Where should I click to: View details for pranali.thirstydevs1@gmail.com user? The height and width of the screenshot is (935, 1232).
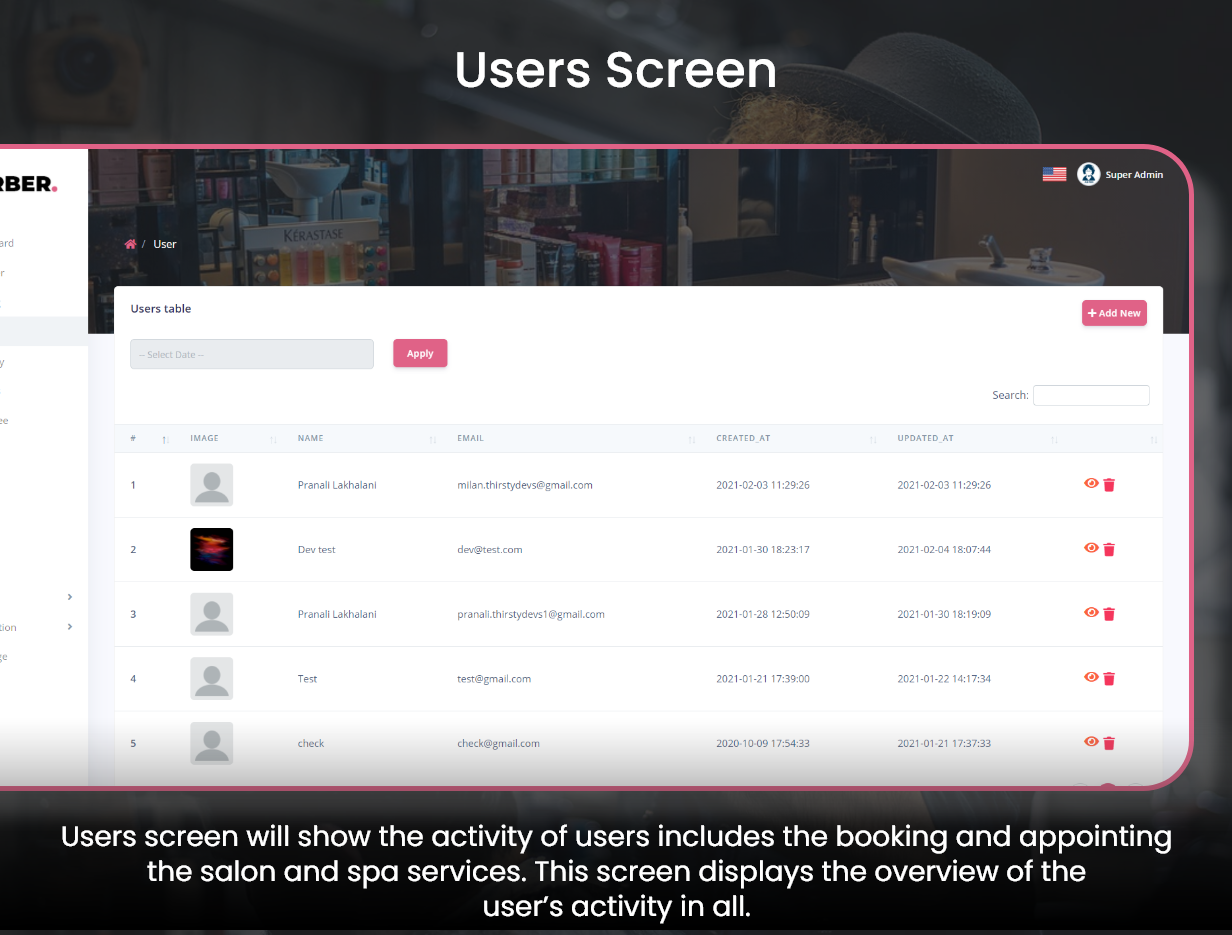[1091, 612]
